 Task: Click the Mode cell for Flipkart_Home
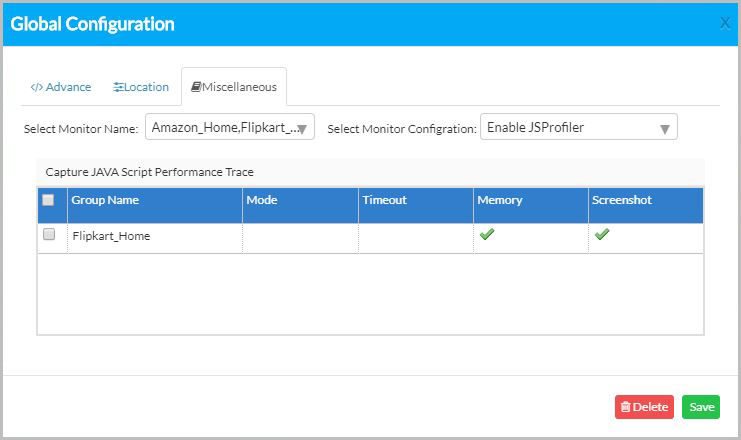(300, 238)
